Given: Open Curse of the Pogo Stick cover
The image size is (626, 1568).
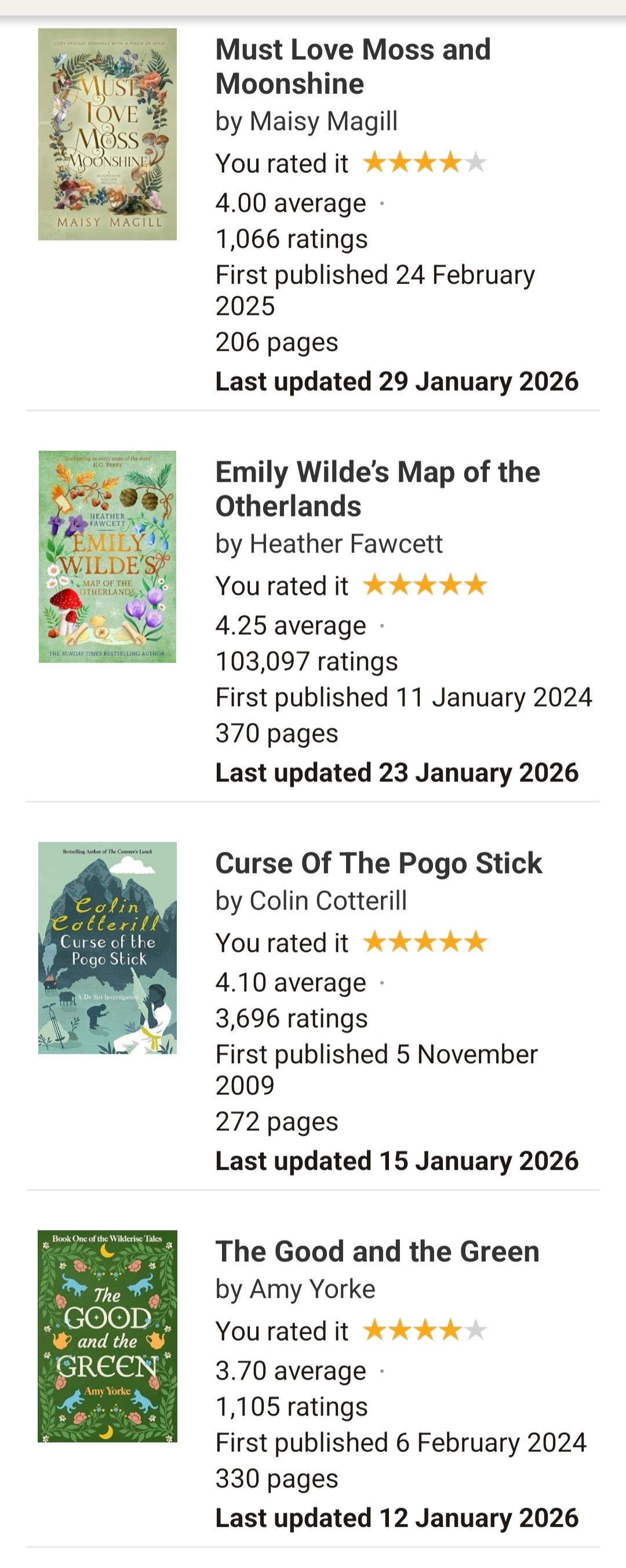Looking at the screenshot, I should (107, 948).
